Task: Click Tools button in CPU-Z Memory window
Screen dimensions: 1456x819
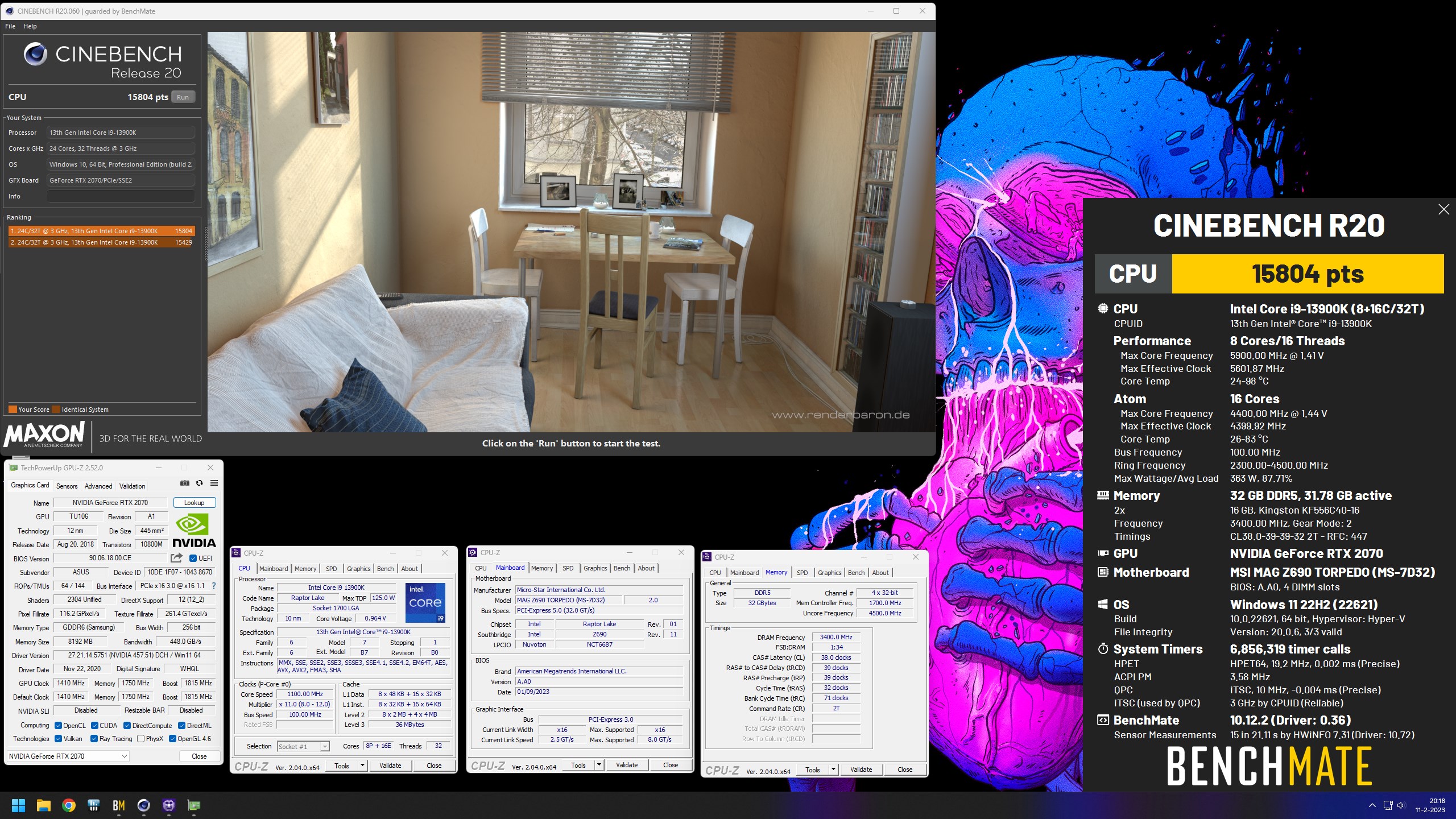Action: 813,770
